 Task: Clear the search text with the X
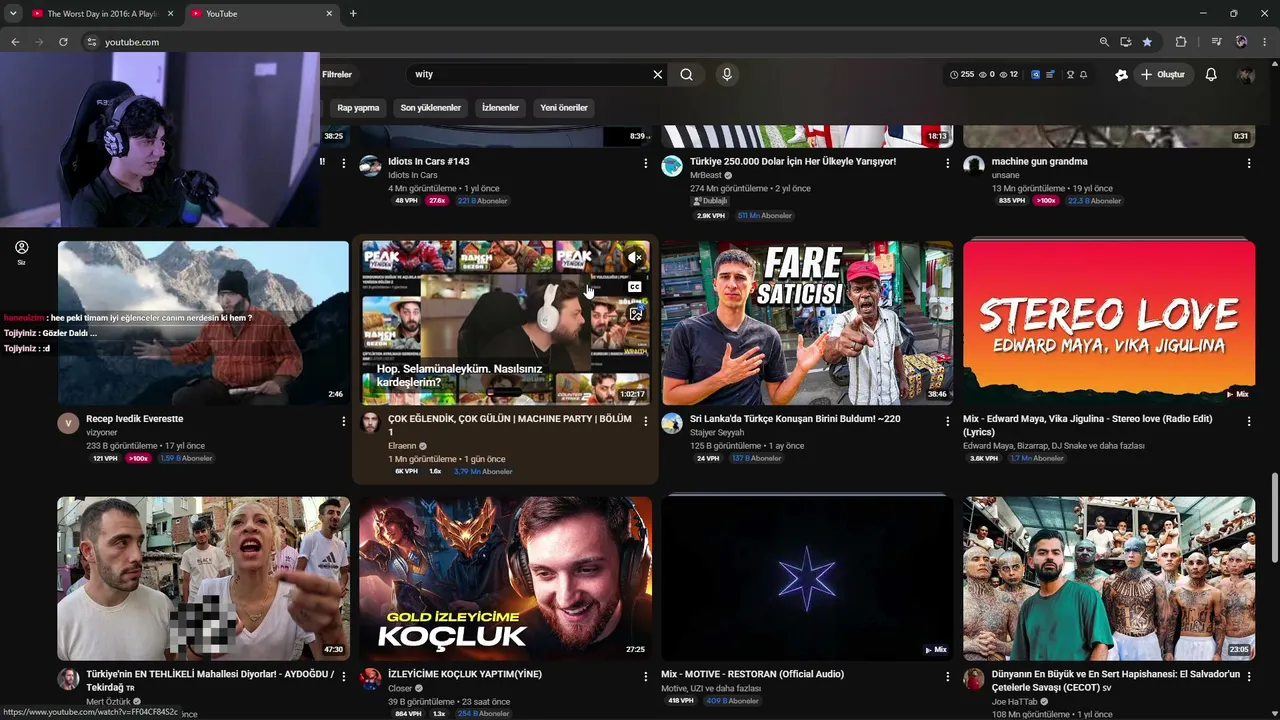pos(658,74)
